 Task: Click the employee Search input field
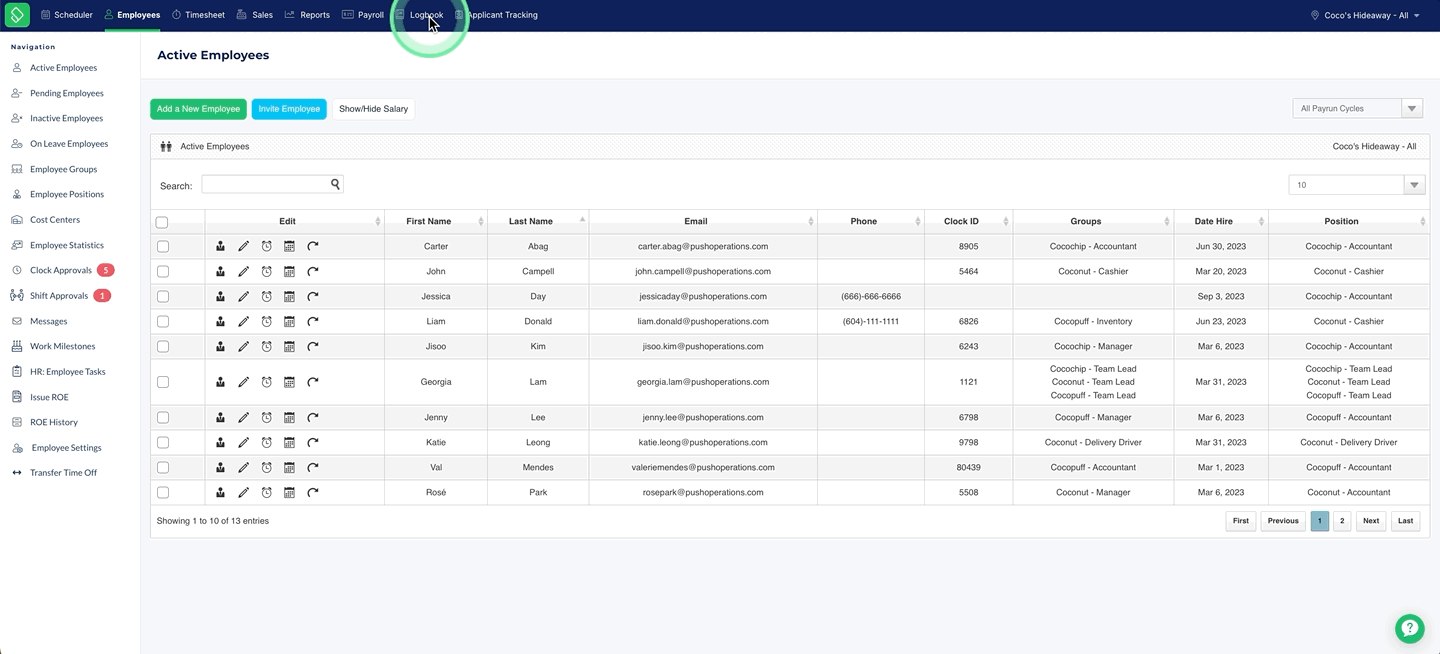pyautogui.click(x=272, y=184)
